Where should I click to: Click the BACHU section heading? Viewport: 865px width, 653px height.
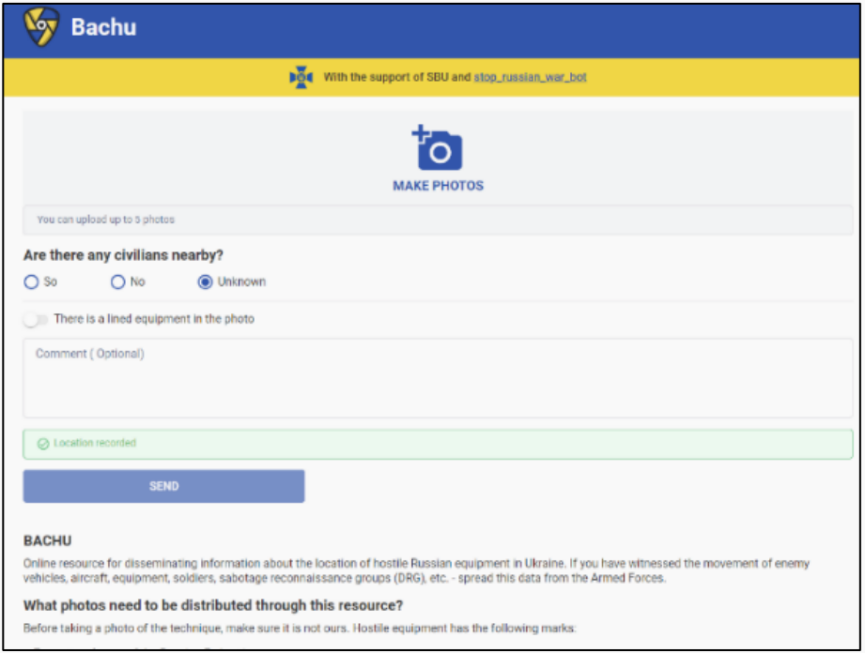[x=47, y=540]
